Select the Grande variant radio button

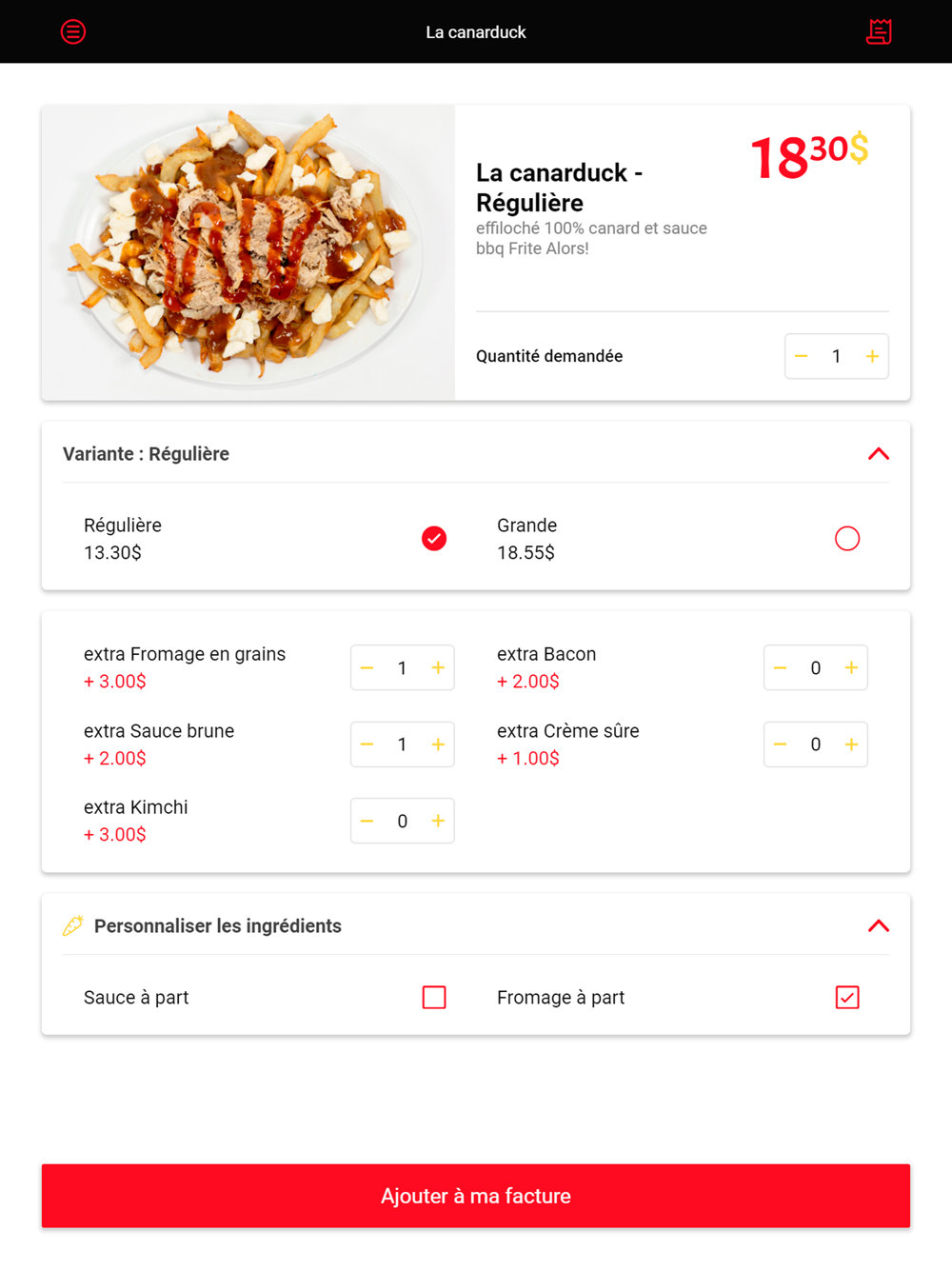pyautogui.click(x=847, y=539)
